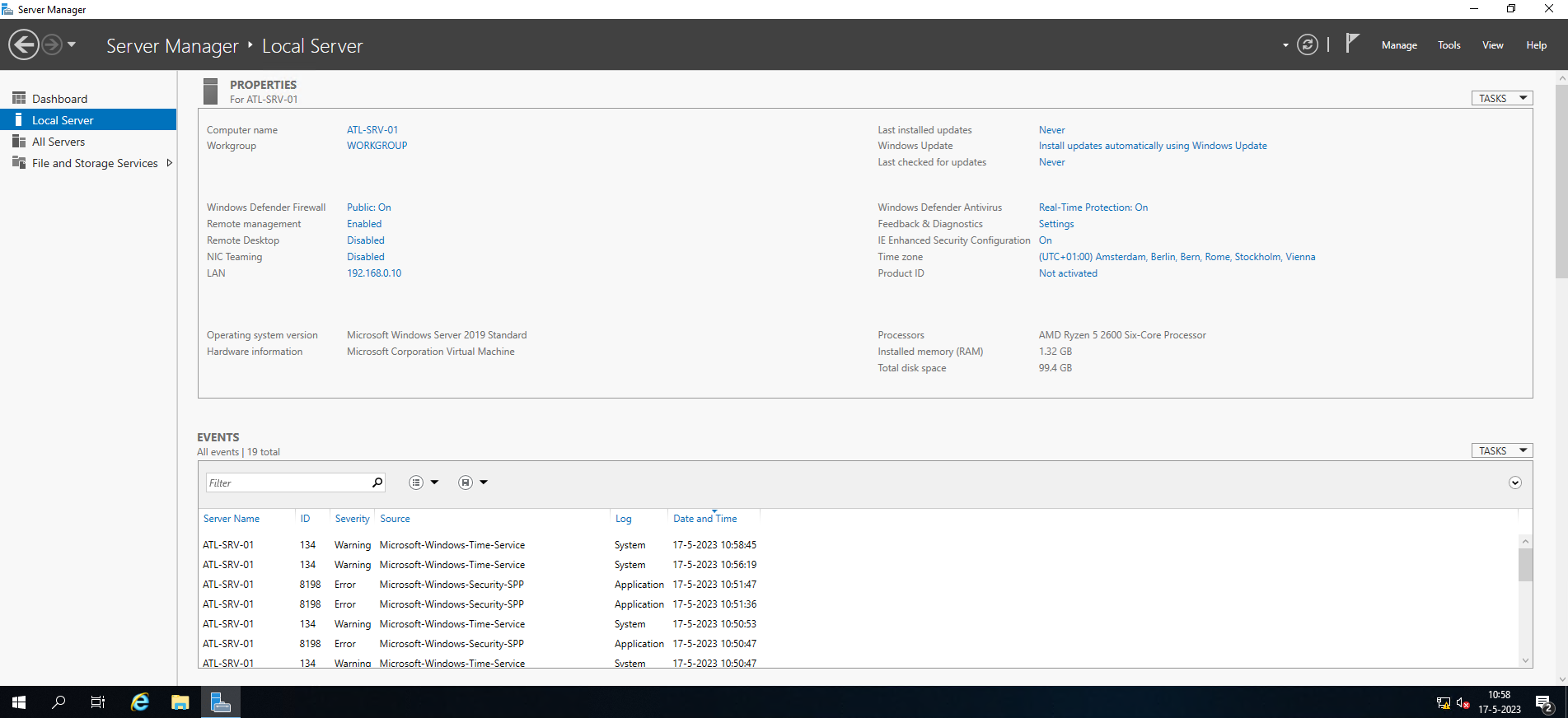Open Task View on the taskbar
The height and width of the screenshot is (718, 1568).
[x=97, y=702]
